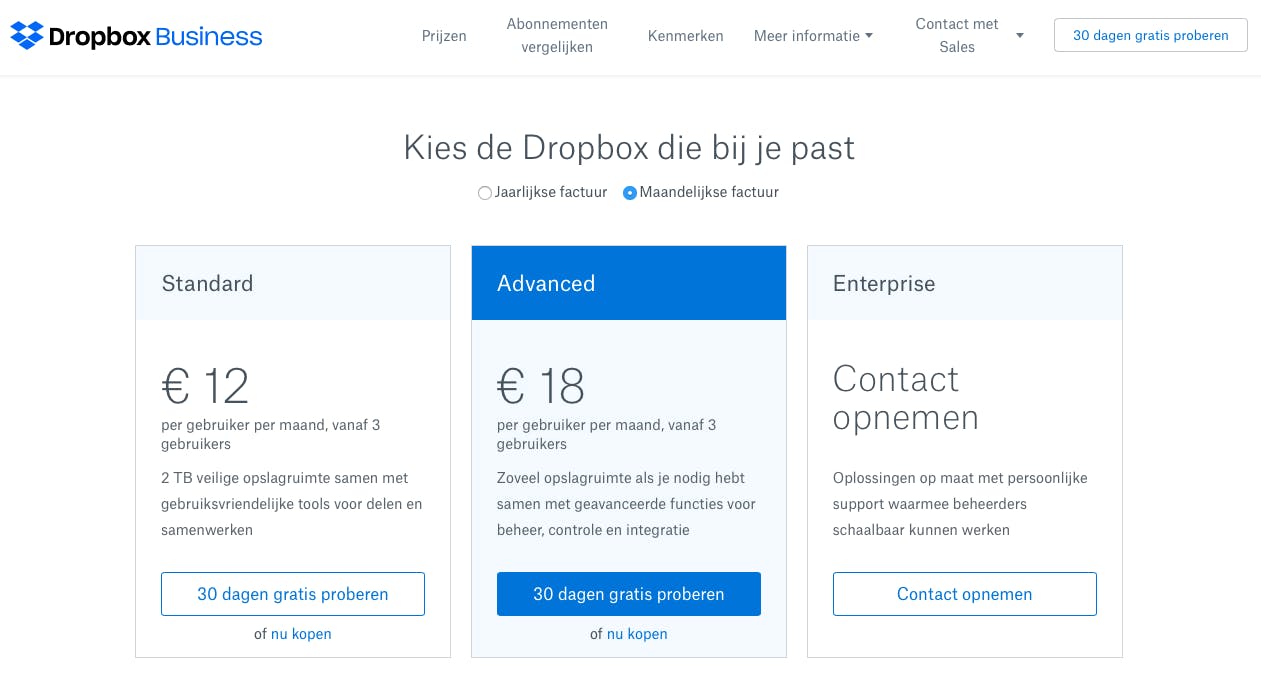This screenshot has height=680, width=1261.
Task: Click 'Oplossingen op maat' description text
Action: 960,504
